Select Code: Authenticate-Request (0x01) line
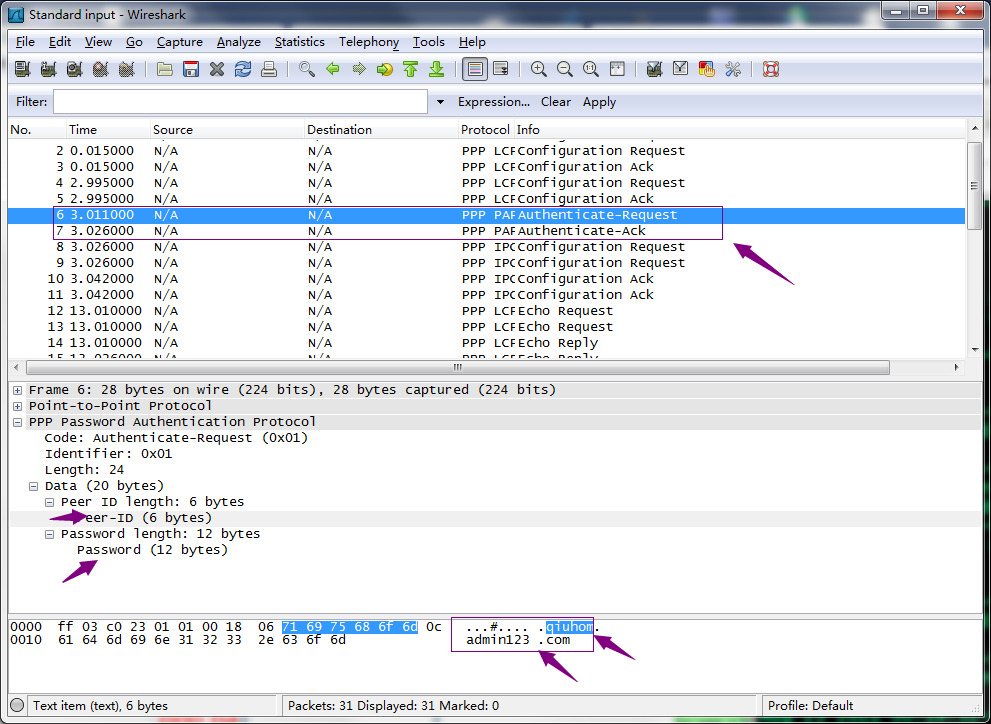Image resolution: width=991 pixels, height=724 pixels. [176, 438]
